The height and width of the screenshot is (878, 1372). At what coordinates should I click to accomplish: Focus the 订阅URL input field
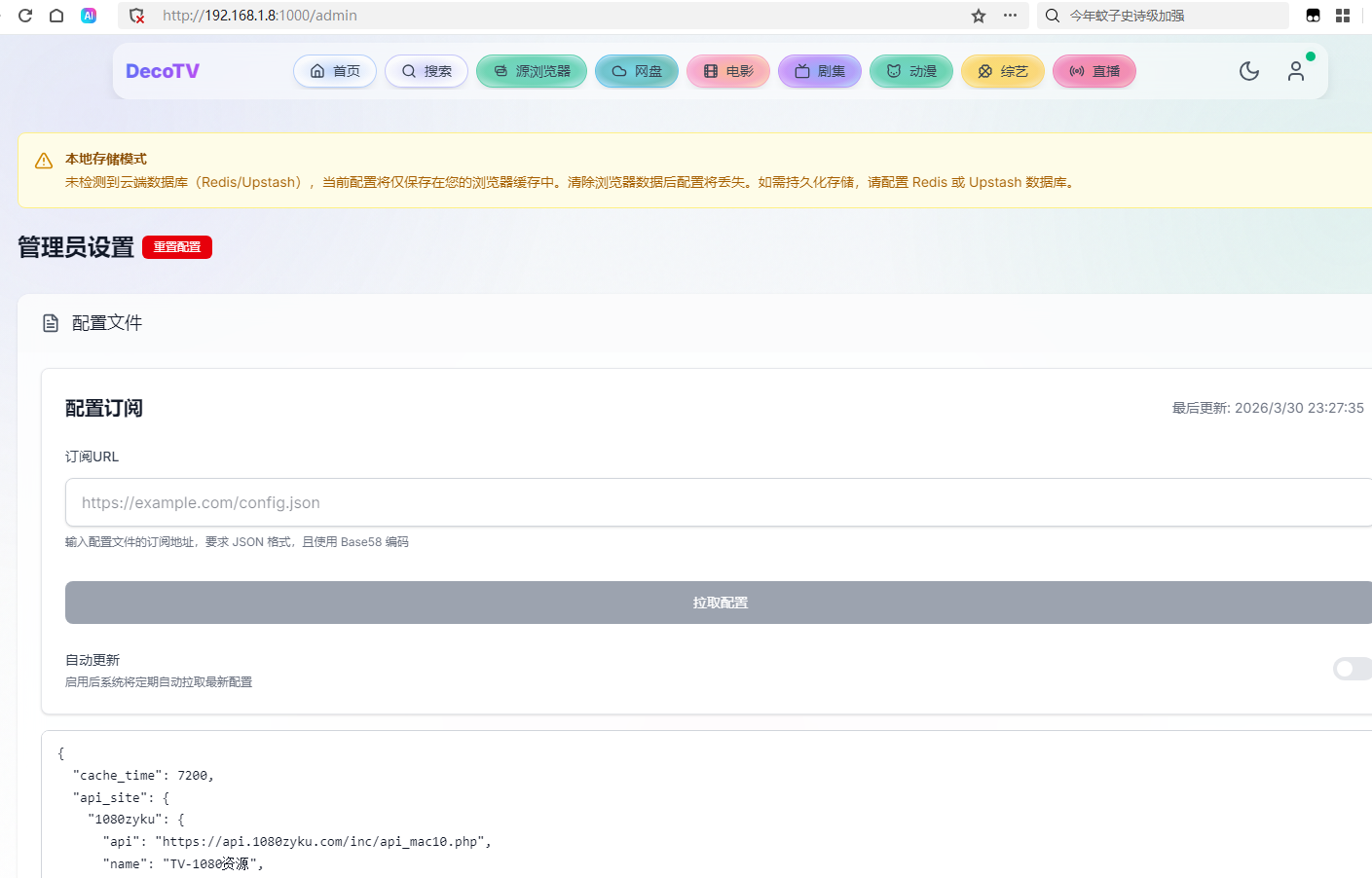[721, 502]
